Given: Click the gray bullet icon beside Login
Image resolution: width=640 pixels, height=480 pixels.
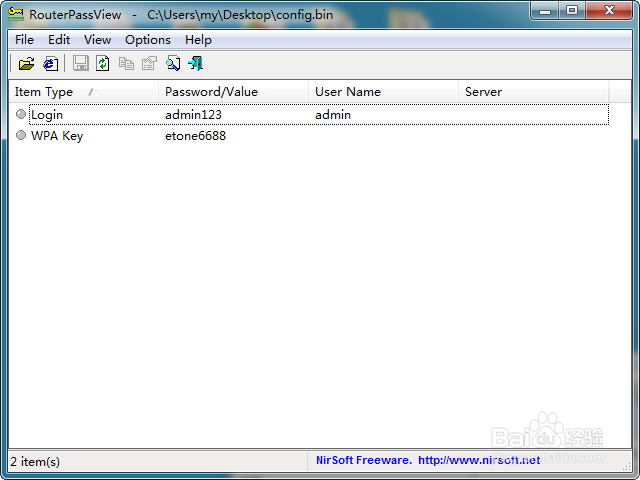Looking at the screenshot, I should [21, 114].
